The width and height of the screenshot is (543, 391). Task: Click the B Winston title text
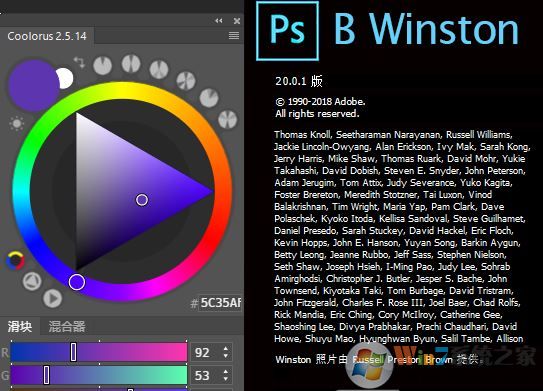coord(426,29)
